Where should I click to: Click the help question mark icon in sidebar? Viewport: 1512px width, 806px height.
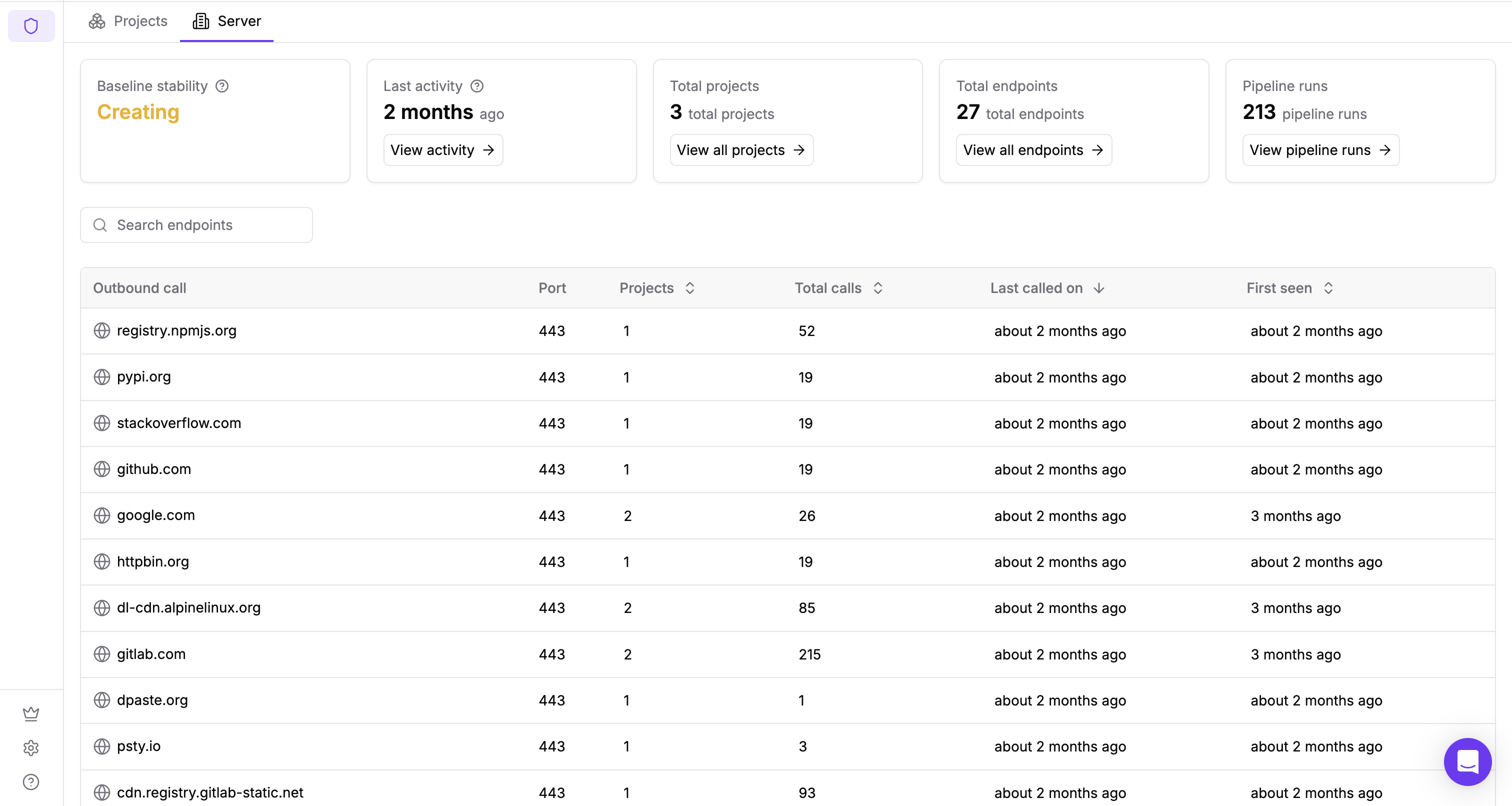pyautogui.click(x=31, y=781)
